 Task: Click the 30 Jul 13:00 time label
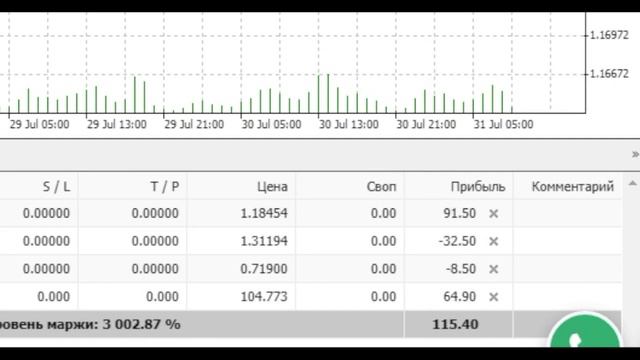pyautogui.click(x=349, y=124)
